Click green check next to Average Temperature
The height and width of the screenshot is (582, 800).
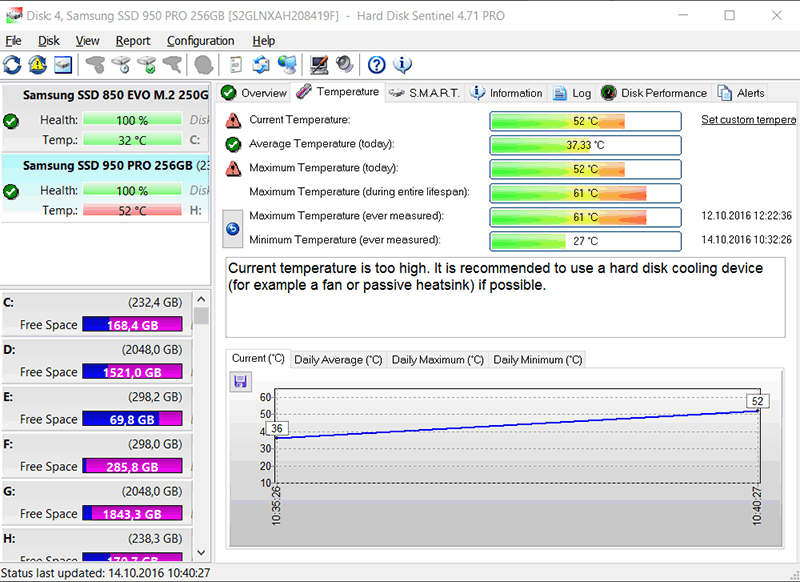coord(233,144)
